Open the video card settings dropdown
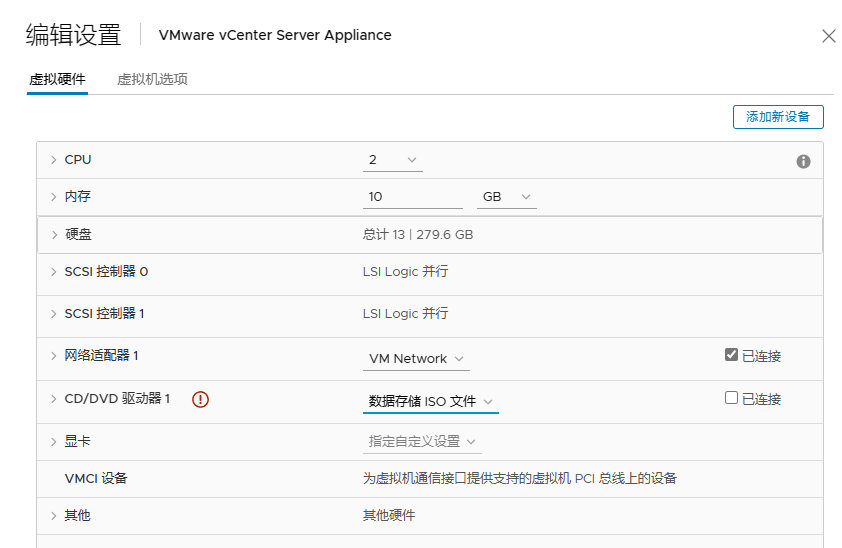The width and height of the screenshot is (842, 548). (x=422, y=441)
